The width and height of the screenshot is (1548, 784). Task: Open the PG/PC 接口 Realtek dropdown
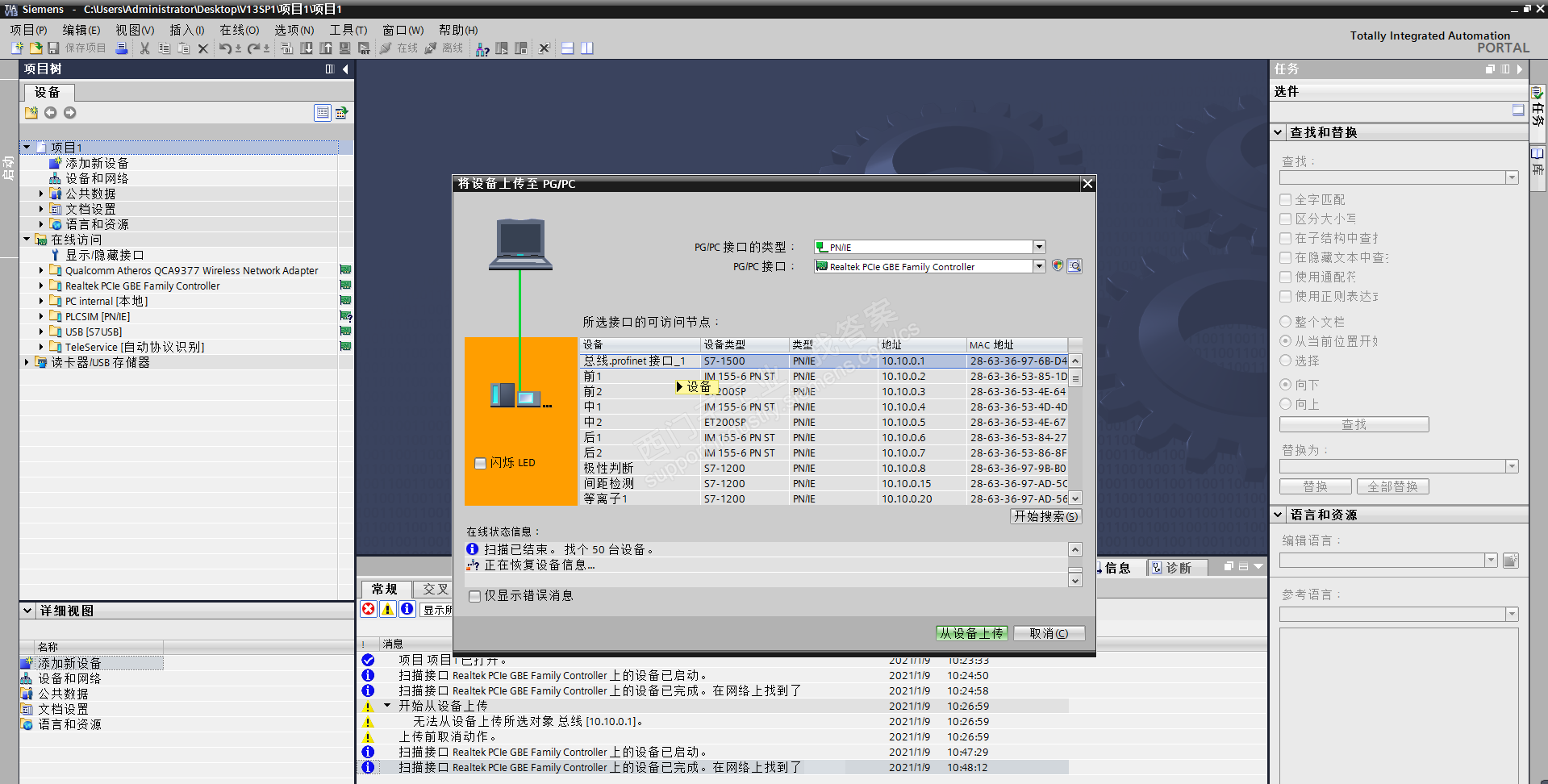pos(1040,266)
